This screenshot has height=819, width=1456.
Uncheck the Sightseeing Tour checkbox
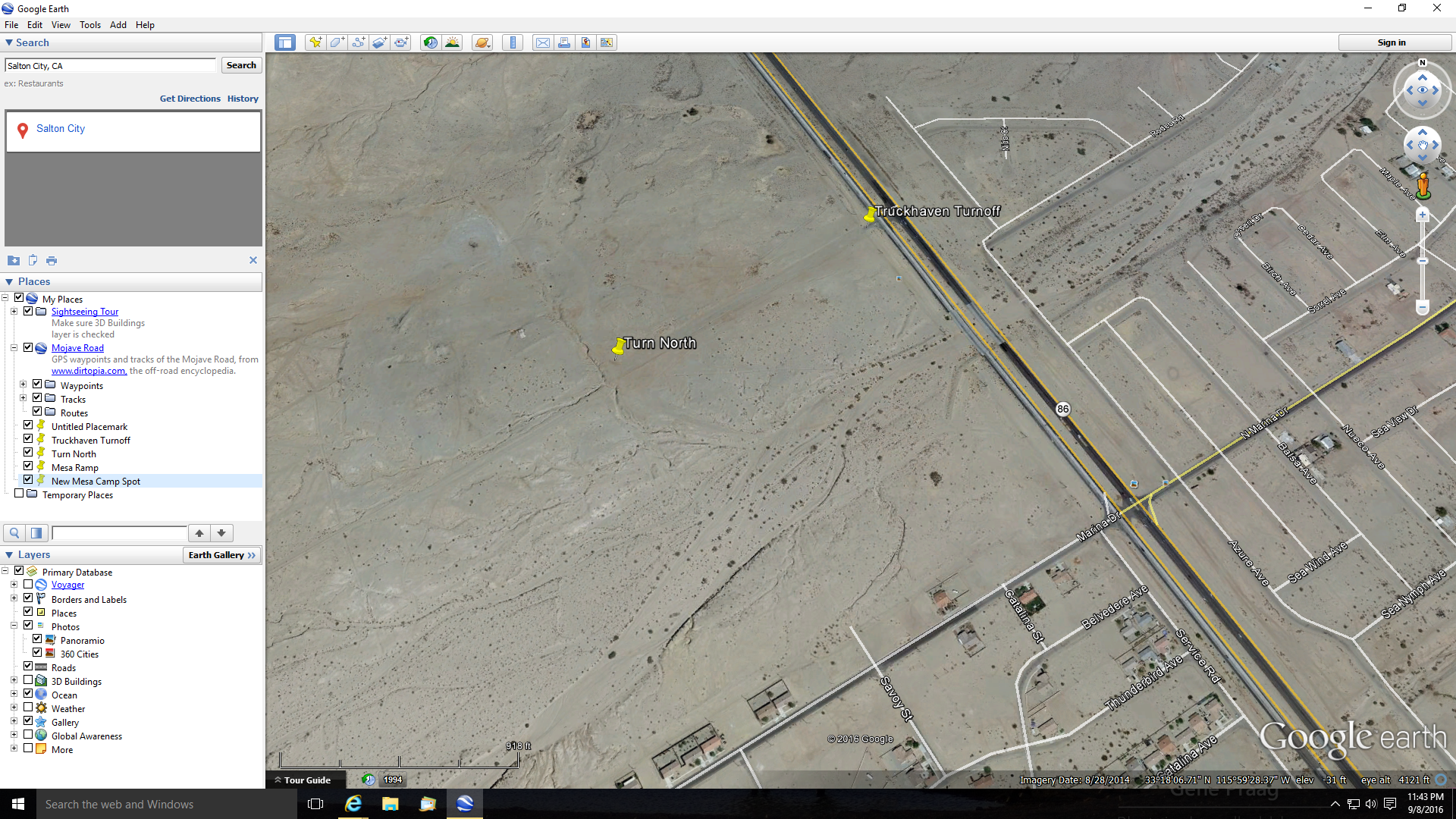pos(28,311)
